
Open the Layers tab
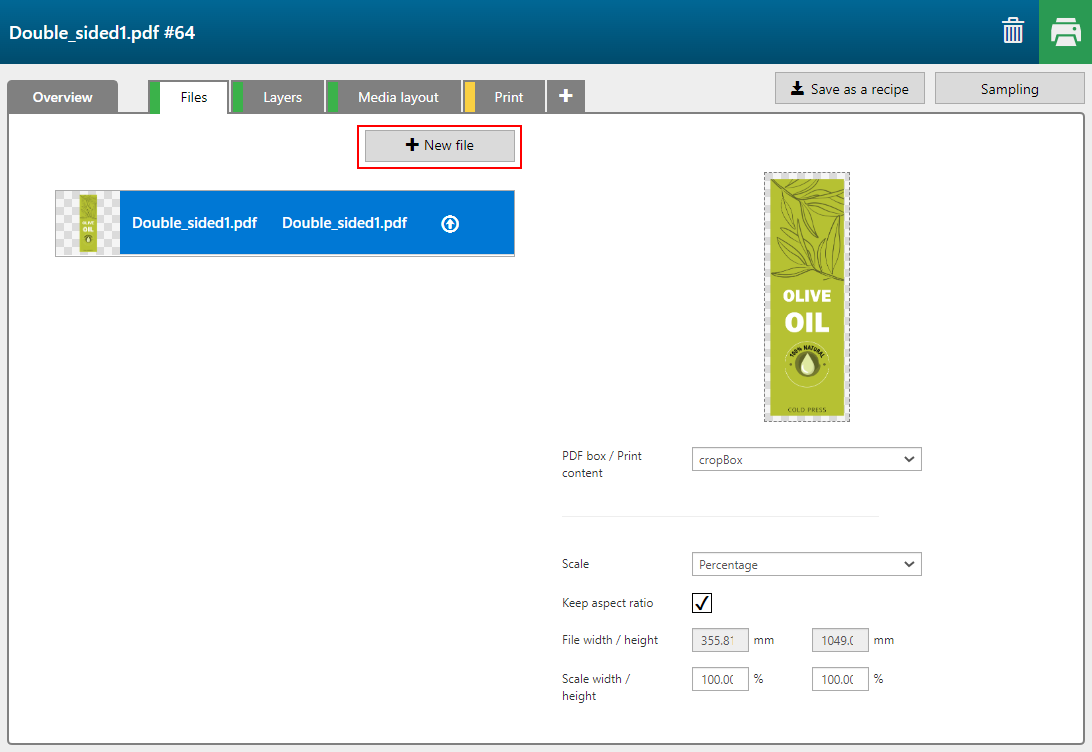(x=282, y=97)
